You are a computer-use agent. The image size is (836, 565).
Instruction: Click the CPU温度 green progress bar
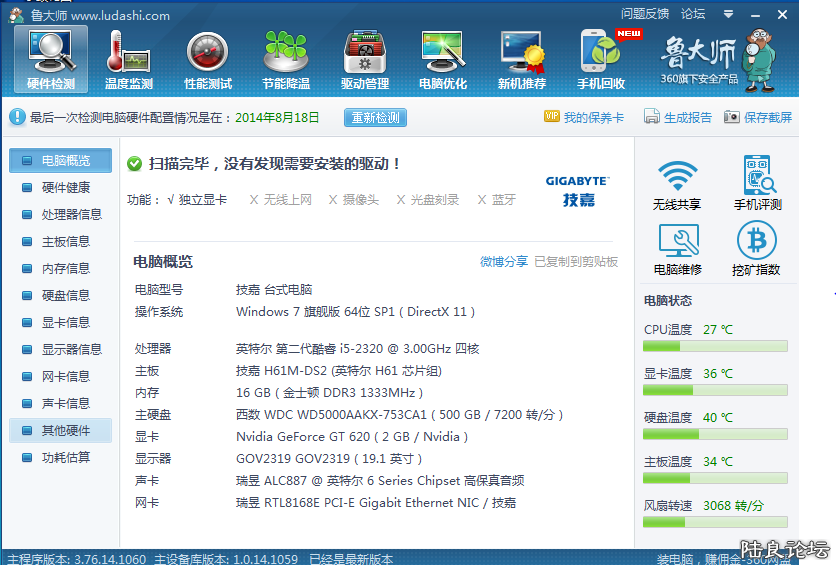pos(715,346)
